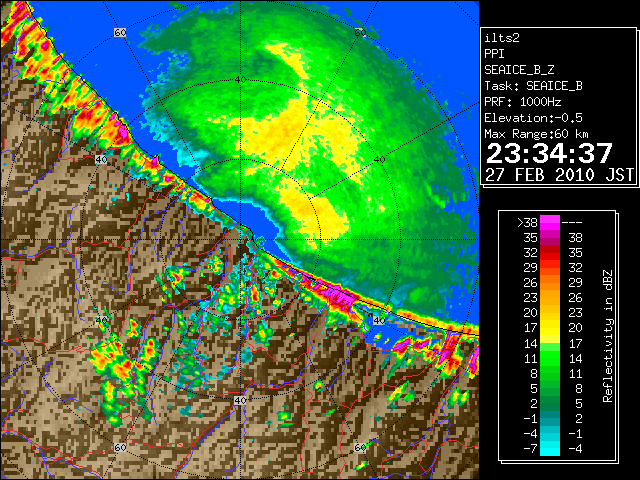
Task: Select the "27 FEB 2010 JST" date
Action: 559,175
